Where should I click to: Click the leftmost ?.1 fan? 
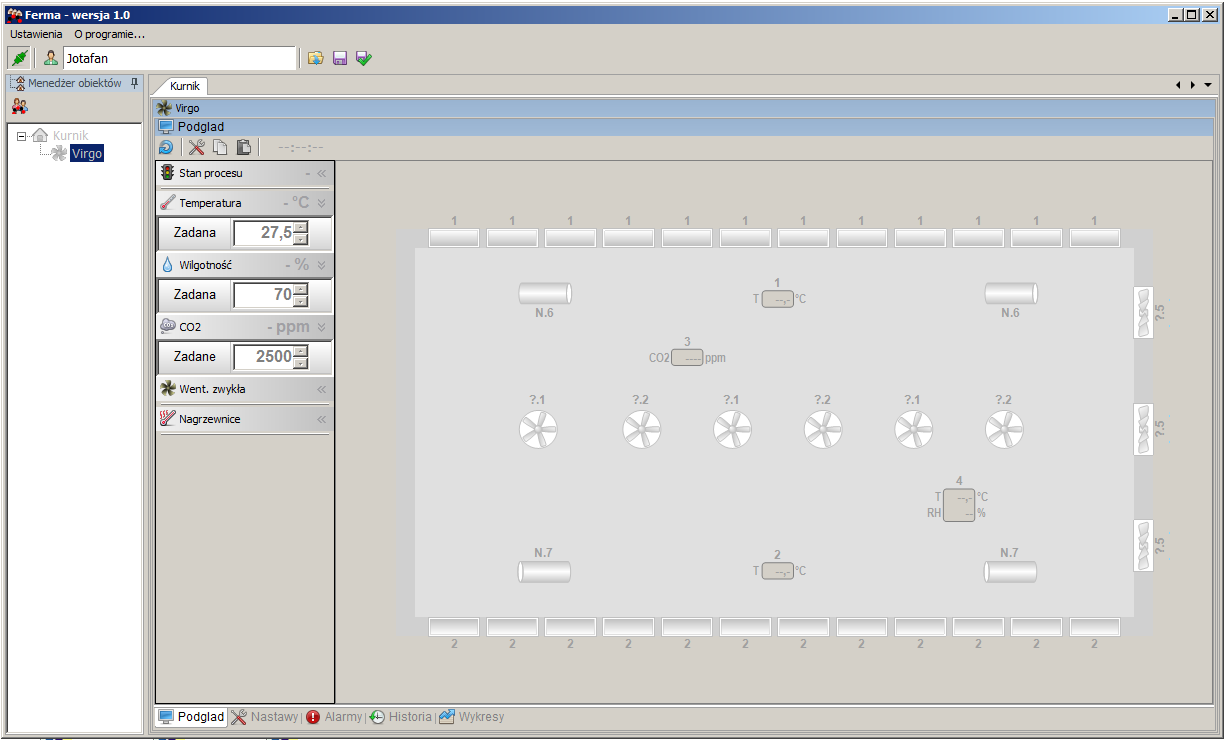[x=538, y=430]
